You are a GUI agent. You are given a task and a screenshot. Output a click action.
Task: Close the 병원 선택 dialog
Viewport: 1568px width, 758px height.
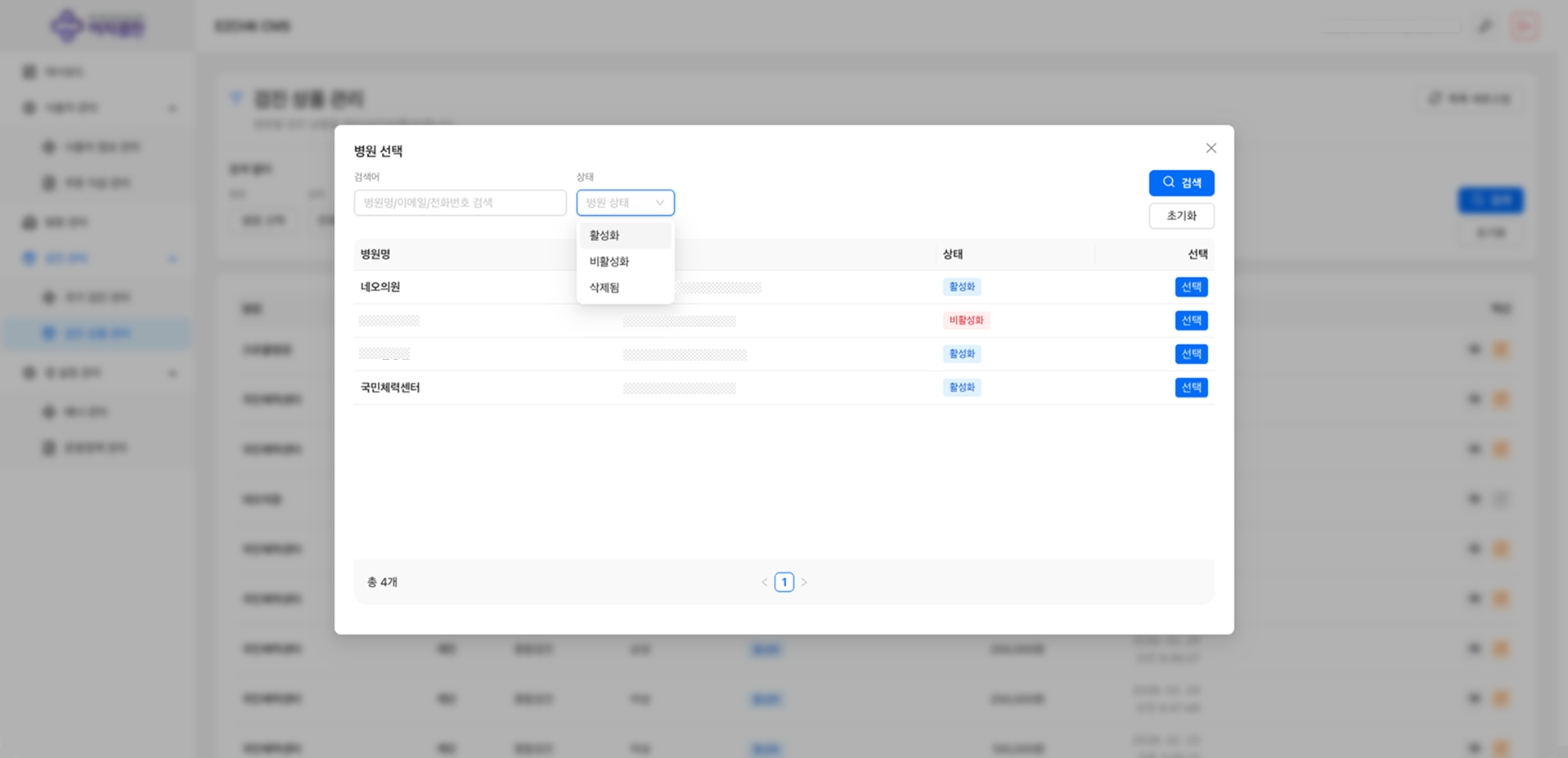pos(1211,148)
